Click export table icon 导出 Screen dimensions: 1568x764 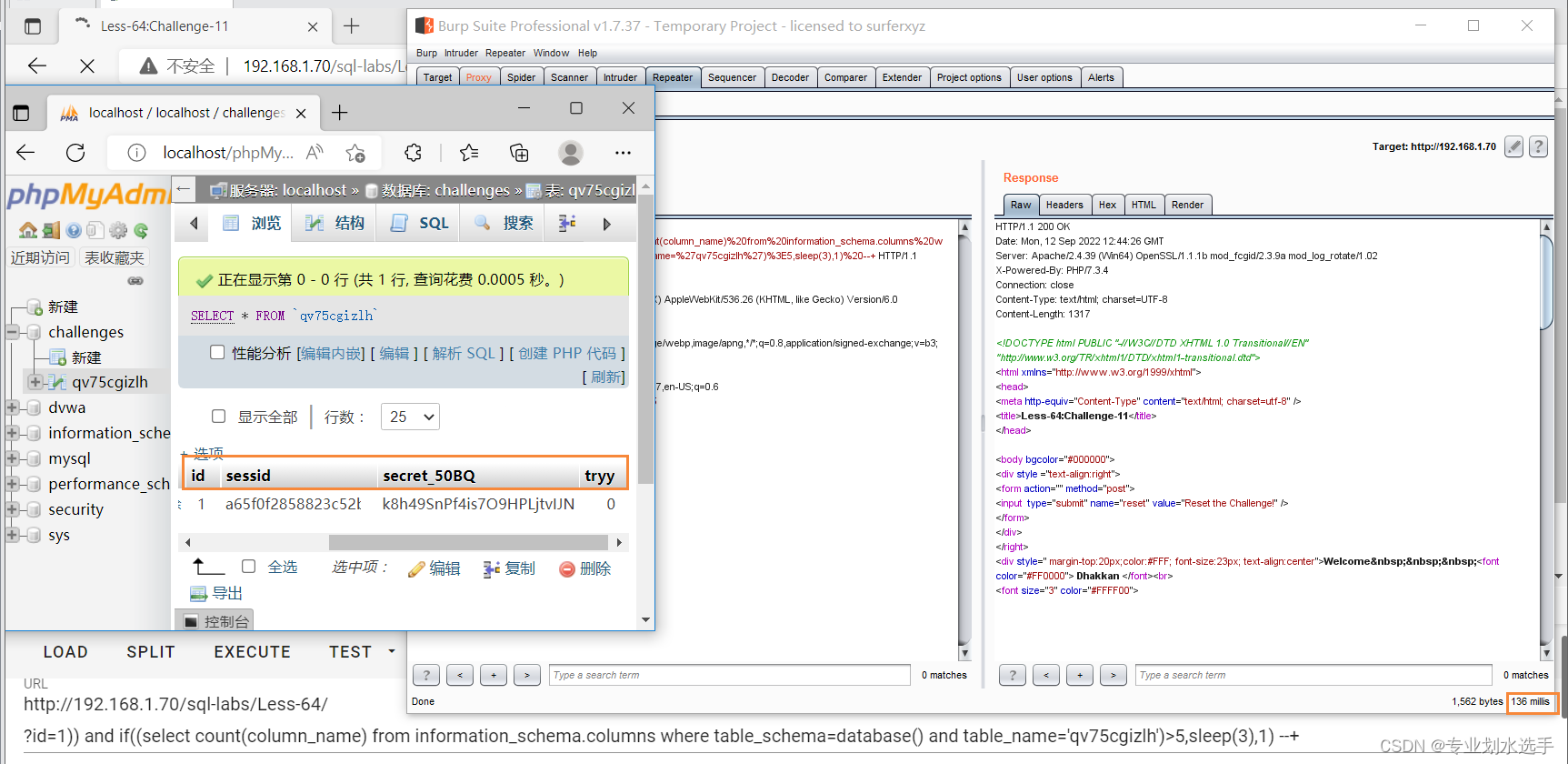(216, 593)
